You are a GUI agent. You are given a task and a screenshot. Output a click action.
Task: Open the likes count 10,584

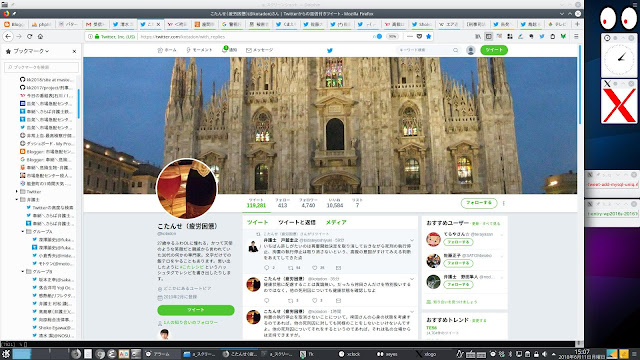tap(335, 203)
